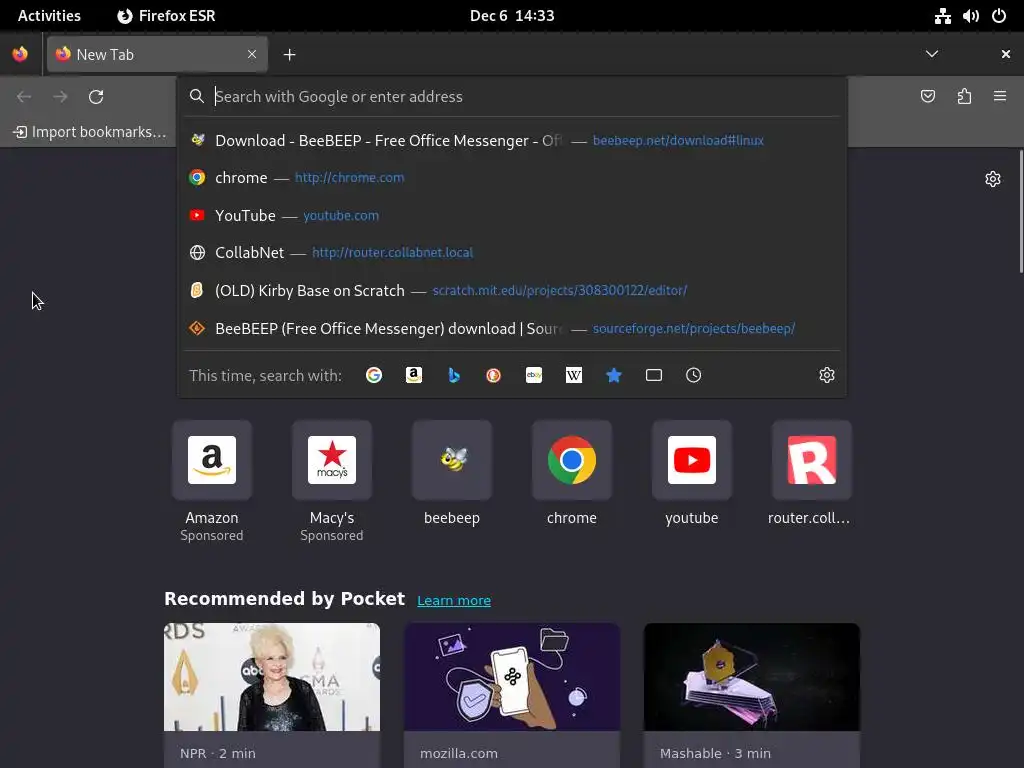Image resolution: width=1024 pixels, height=768 pixels.
Task: Open the Extensions puzzle icon
Action: click(964, 97)
